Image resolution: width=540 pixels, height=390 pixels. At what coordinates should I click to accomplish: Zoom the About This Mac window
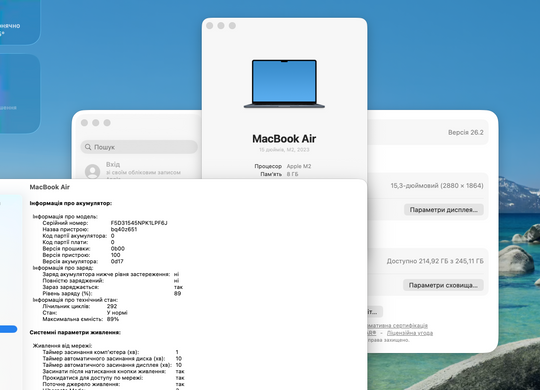coord(232,26)
